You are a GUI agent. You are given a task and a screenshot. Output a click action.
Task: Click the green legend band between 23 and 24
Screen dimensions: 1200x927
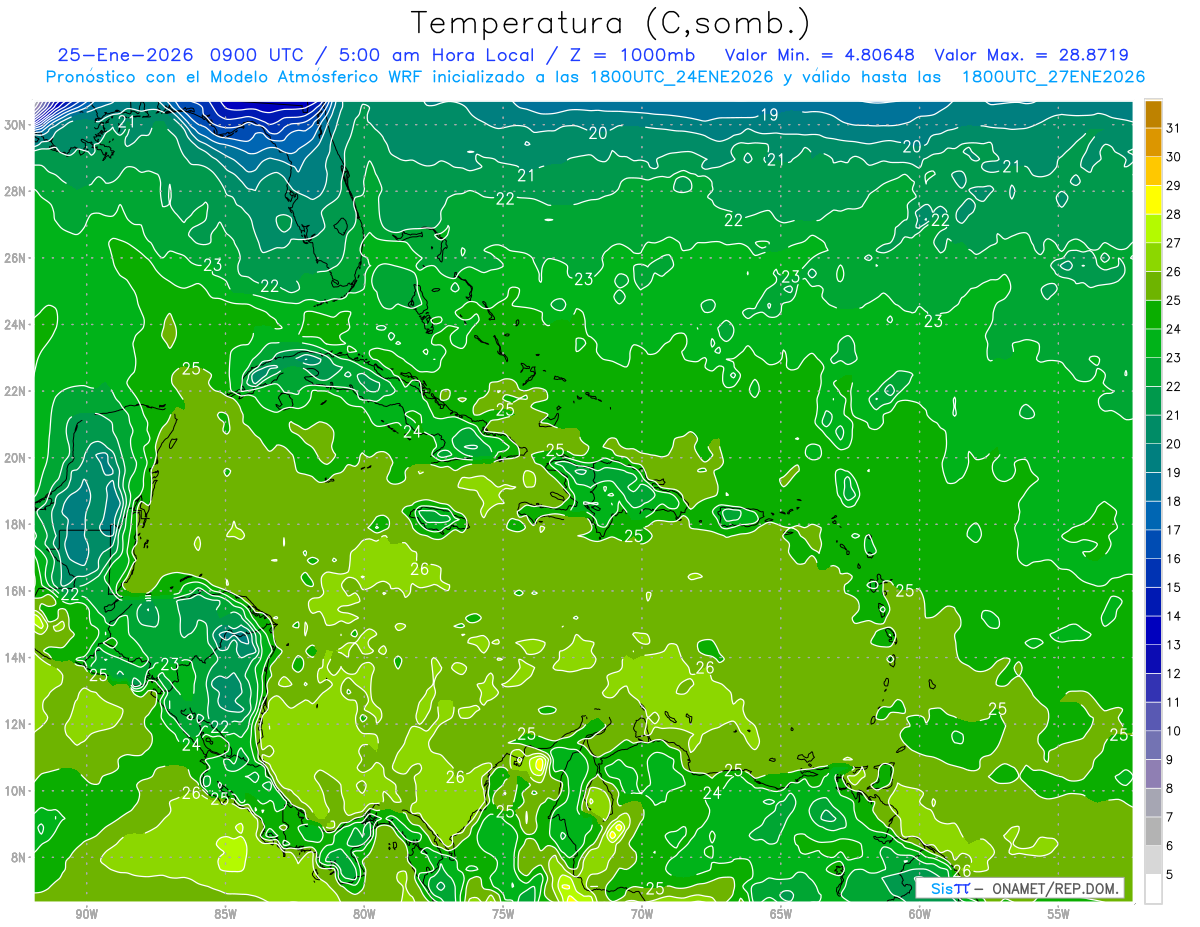[x=1153, y=343]
